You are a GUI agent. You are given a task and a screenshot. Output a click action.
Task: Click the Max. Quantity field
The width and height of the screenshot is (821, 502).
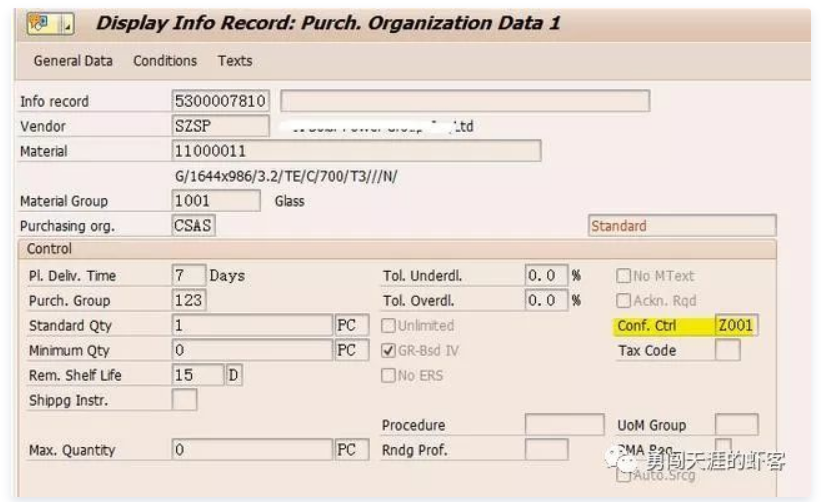click(252, 450)
